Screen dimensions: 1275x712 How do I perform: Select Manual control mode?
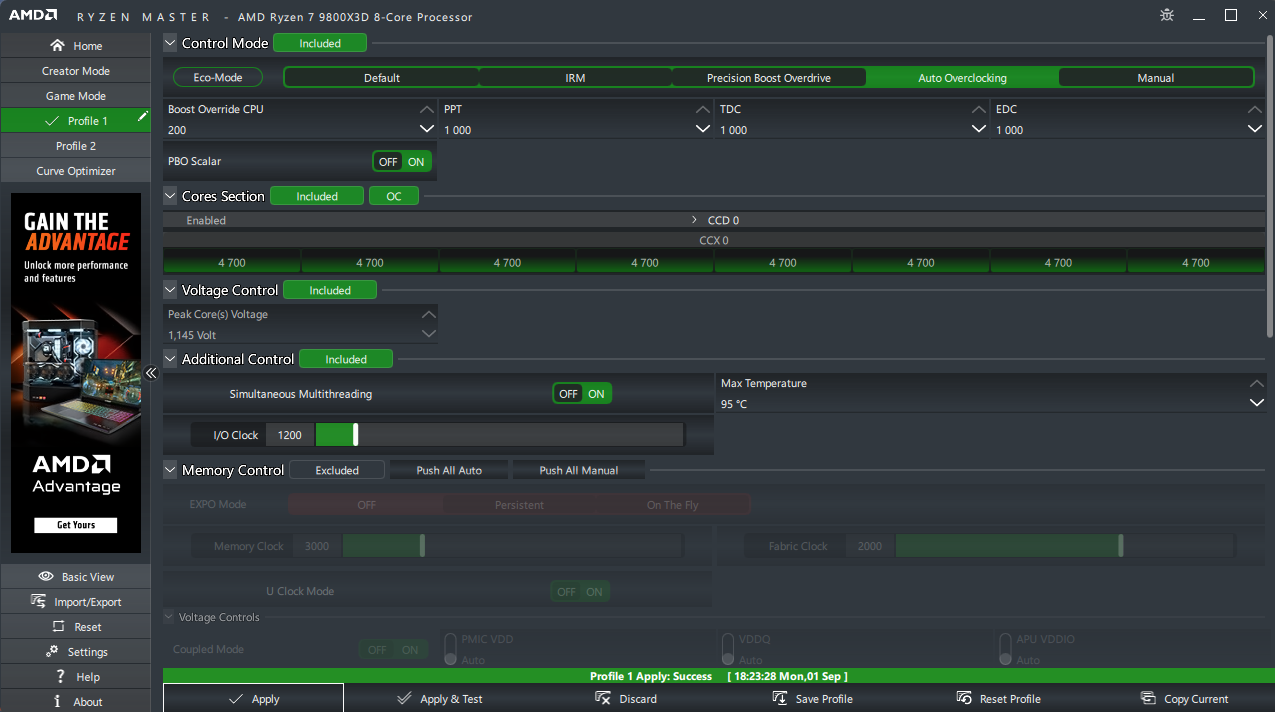1155,77
